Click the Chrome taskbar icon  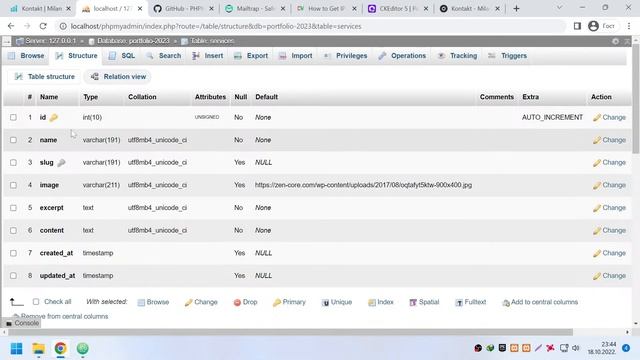point(60,349)
